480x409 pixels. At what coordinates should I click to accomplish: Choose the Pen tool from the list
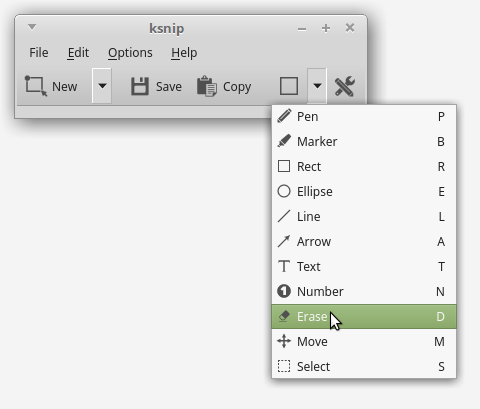tap(364, 117)
